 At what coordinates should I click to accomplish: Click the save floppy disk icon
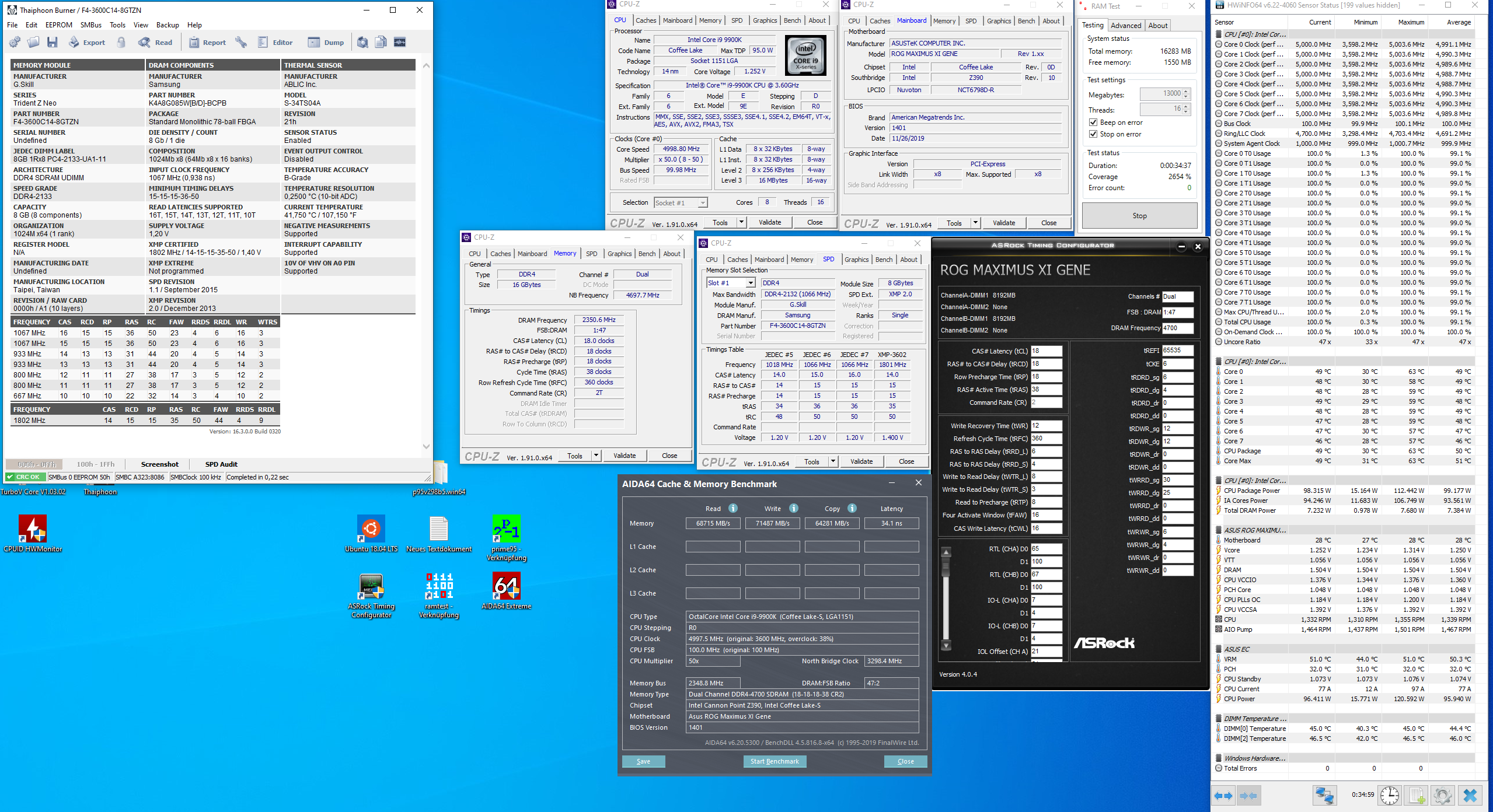53,42
